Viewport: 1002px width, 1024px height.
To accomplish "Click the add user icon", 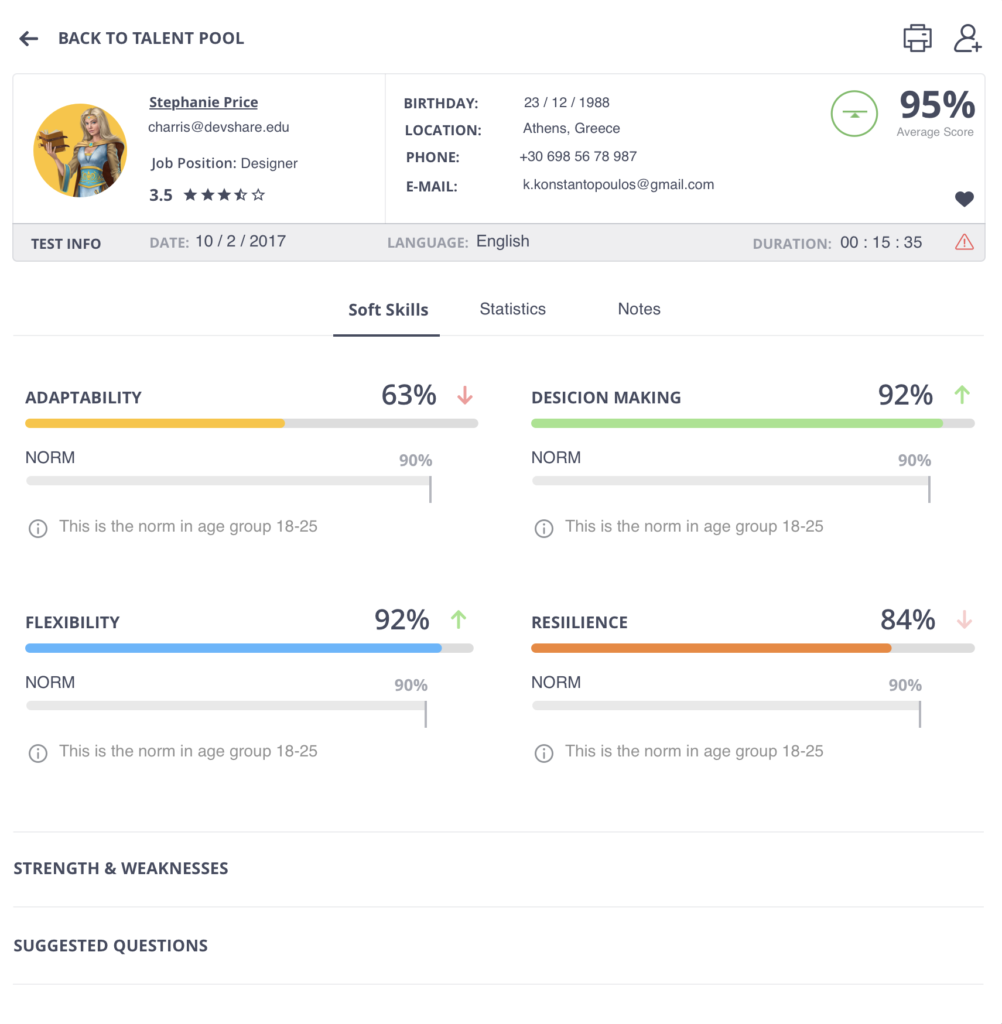I will point(967,38).
